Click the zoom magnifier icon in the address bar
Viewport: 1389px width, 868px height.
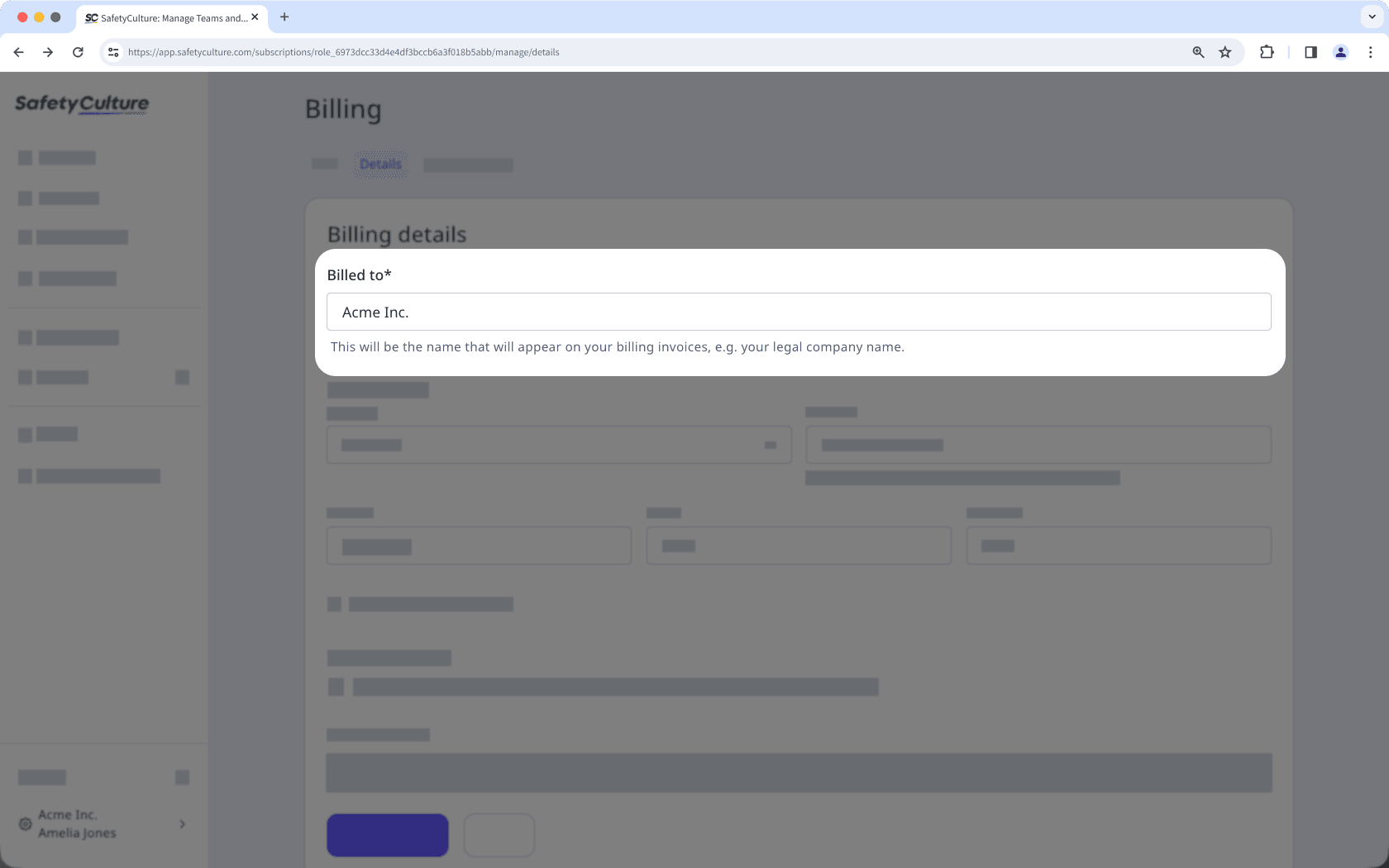click(1197, 51)
